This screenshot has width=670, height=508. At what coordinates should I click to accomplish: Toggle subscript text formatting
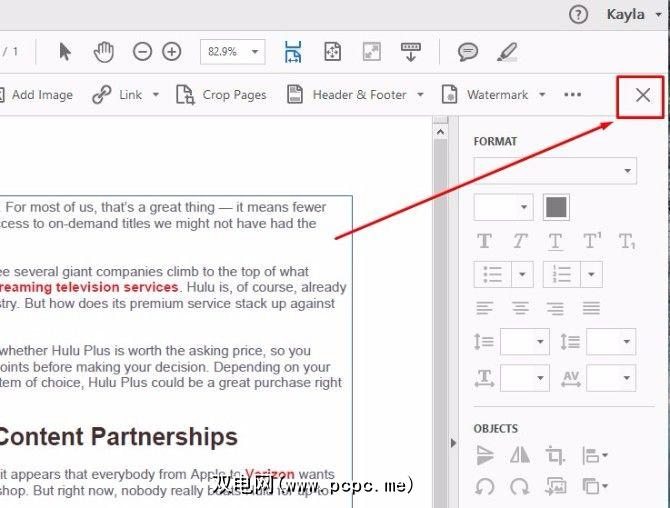click(627, 241)
